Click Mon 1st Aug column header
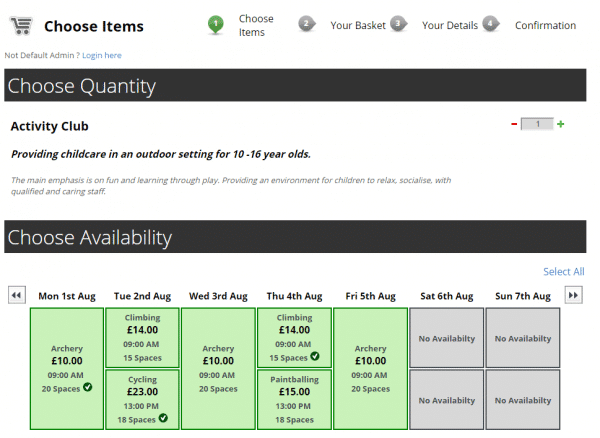600x438 pixels. point(67,296)
